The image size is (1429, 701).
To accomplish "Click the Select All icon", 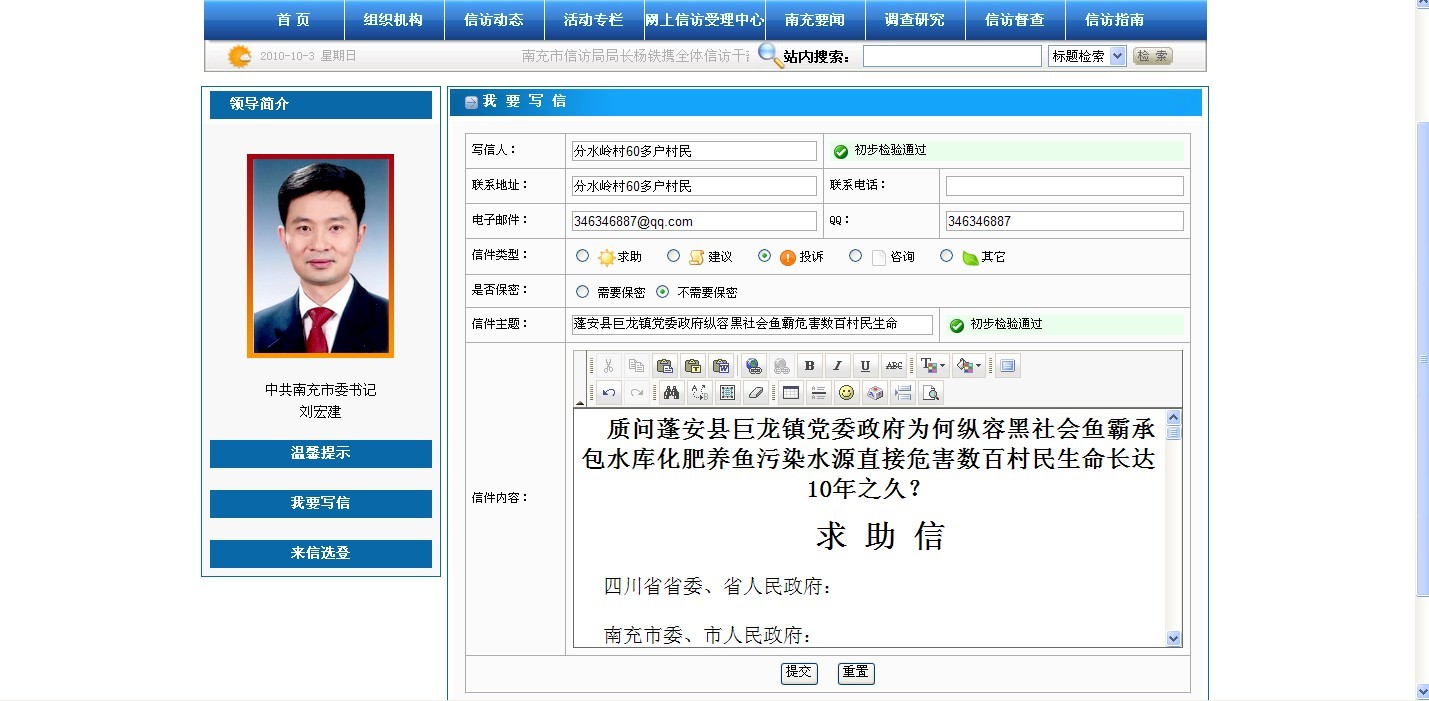I will click(x=727, y=392).
